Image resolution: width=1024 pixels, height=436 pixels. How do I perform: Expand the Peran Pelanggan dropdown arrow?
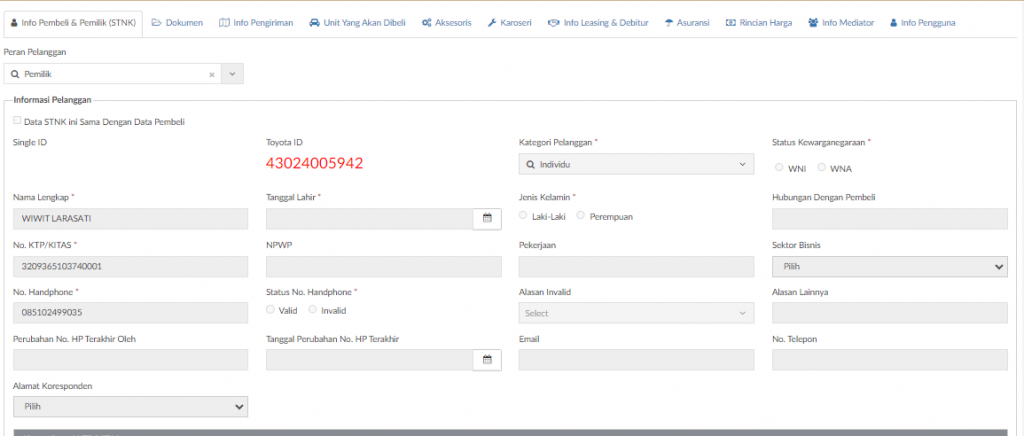click(x=232, y=74)
